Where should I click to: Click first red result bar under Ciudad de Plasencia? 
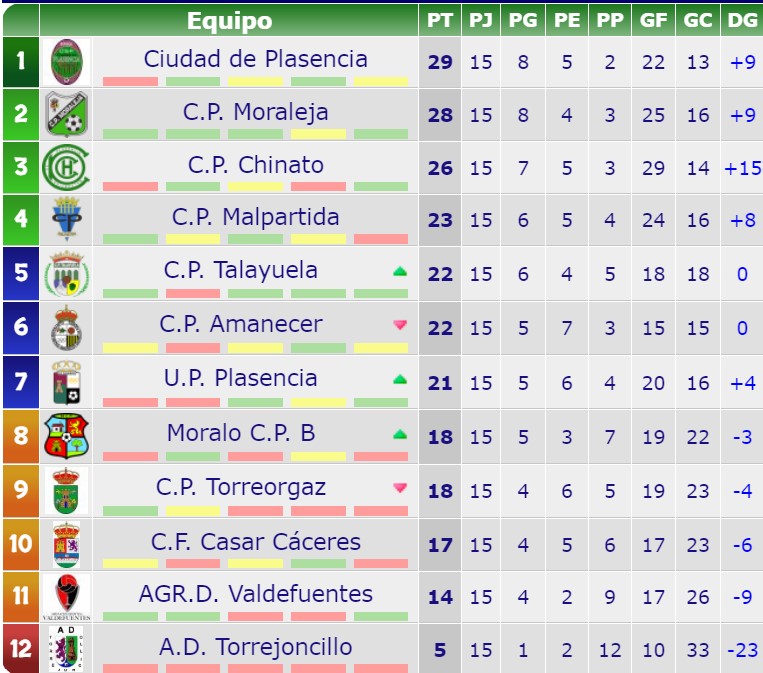pyautogui.click(x=130, y=81)
